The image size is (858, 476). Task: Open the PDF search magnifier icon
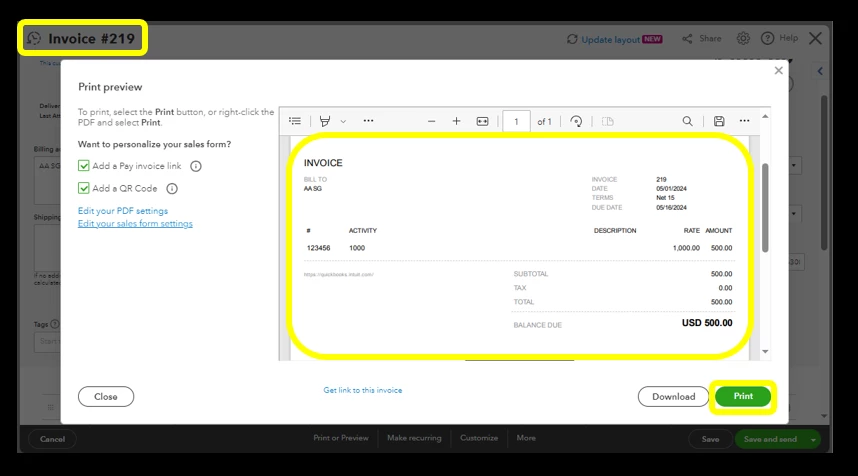(687, 121)
